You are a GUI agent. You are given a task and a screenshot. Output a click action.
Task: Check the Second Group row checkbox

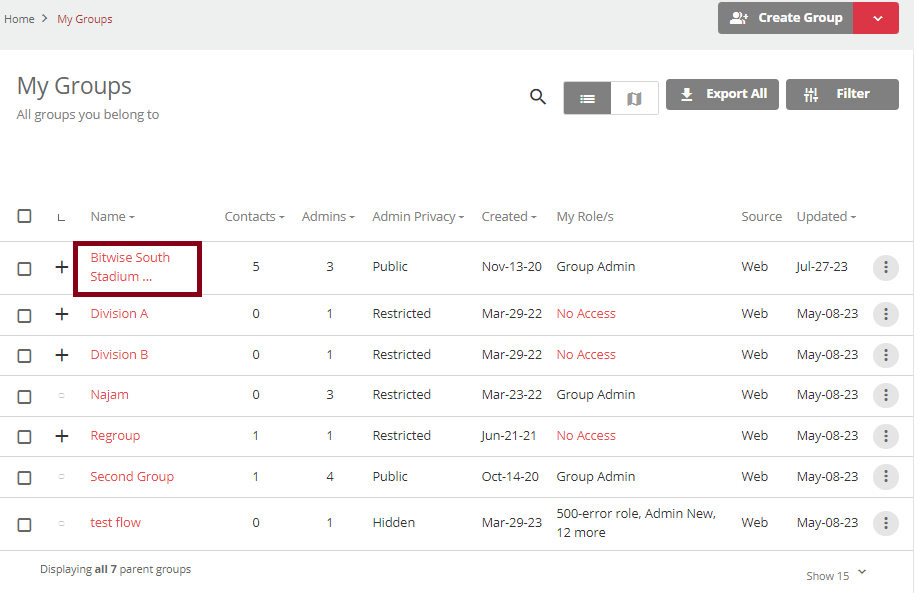[x=24, y=478]
